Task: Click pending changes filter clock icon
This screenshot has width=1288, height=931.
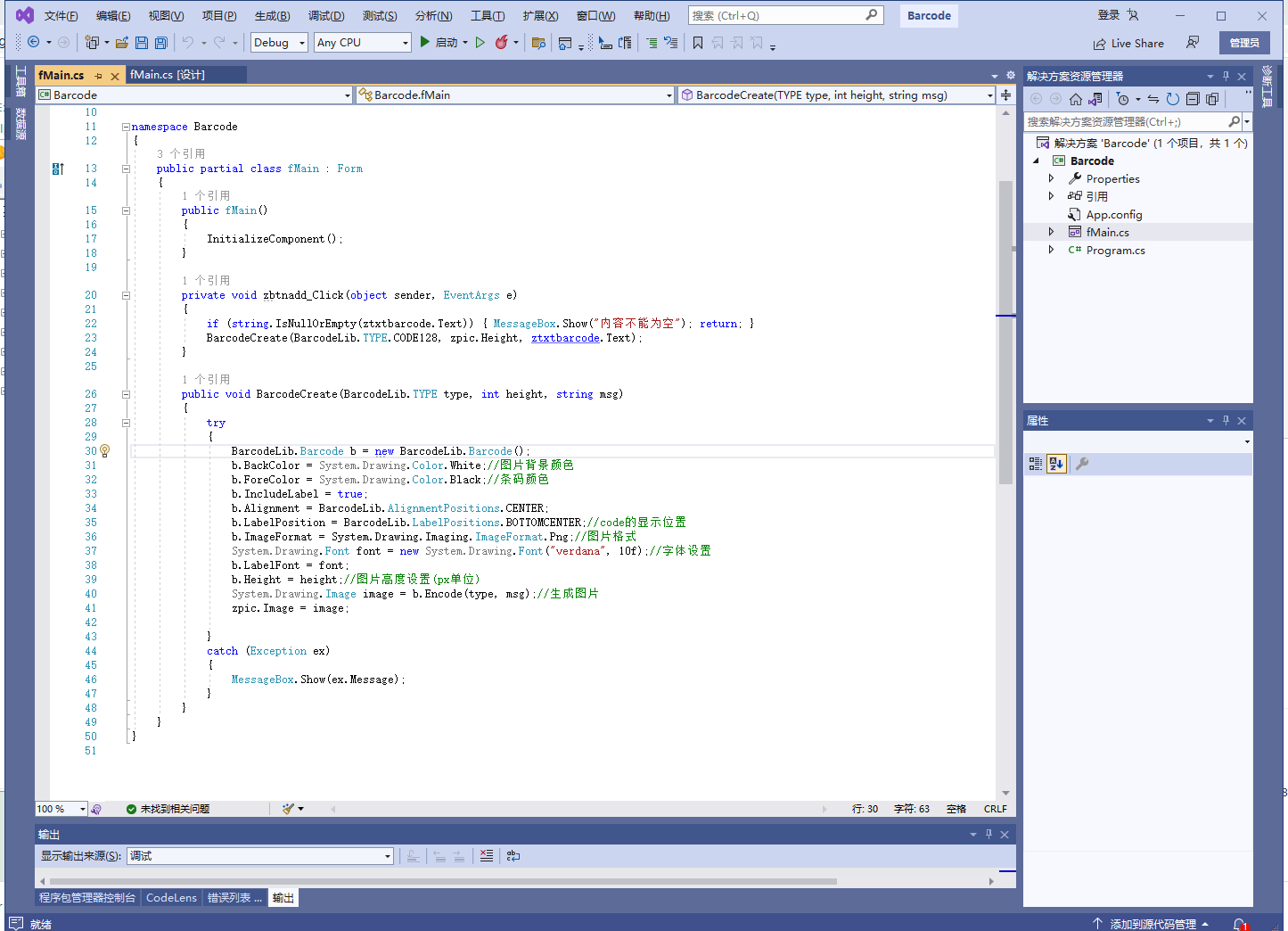Action: pyautogui.click(x=1123, y=99)
